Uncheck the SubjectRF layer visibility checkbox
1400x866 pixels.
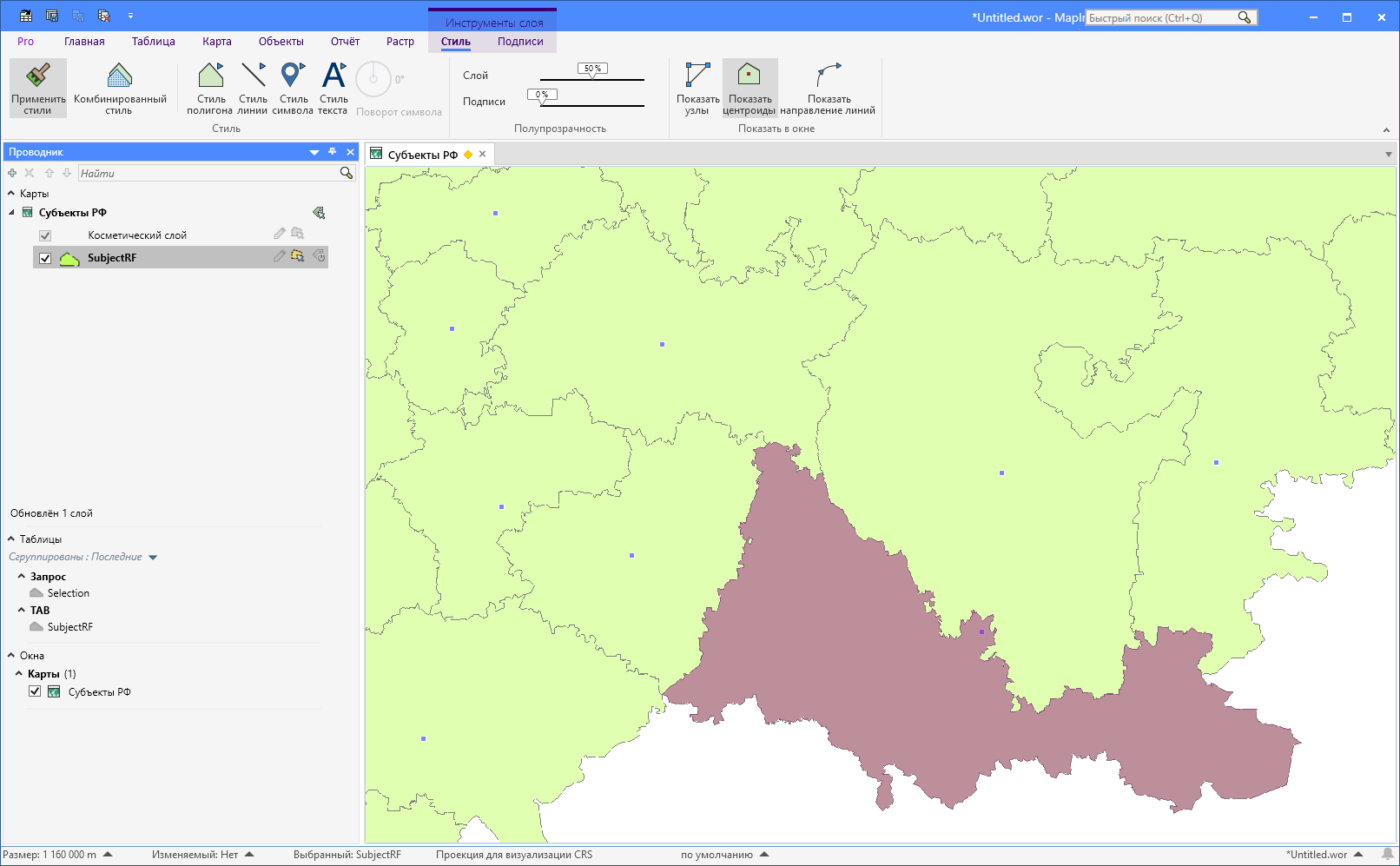click(x=45, y=258)
